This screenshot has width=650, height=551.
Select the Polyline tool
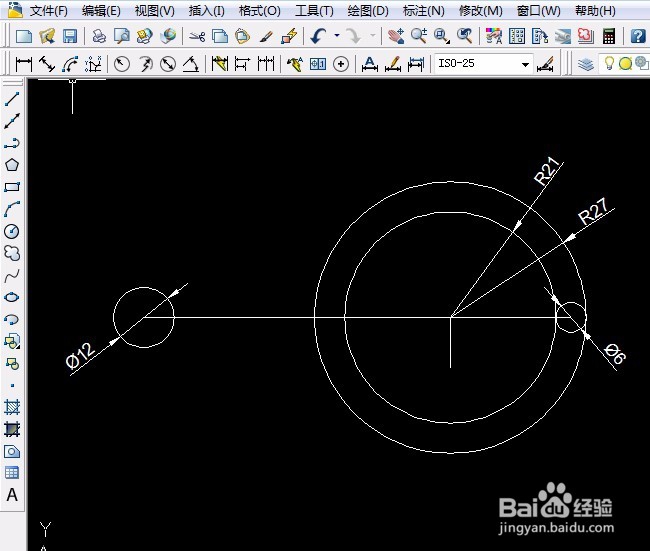[x=12, y=143]
